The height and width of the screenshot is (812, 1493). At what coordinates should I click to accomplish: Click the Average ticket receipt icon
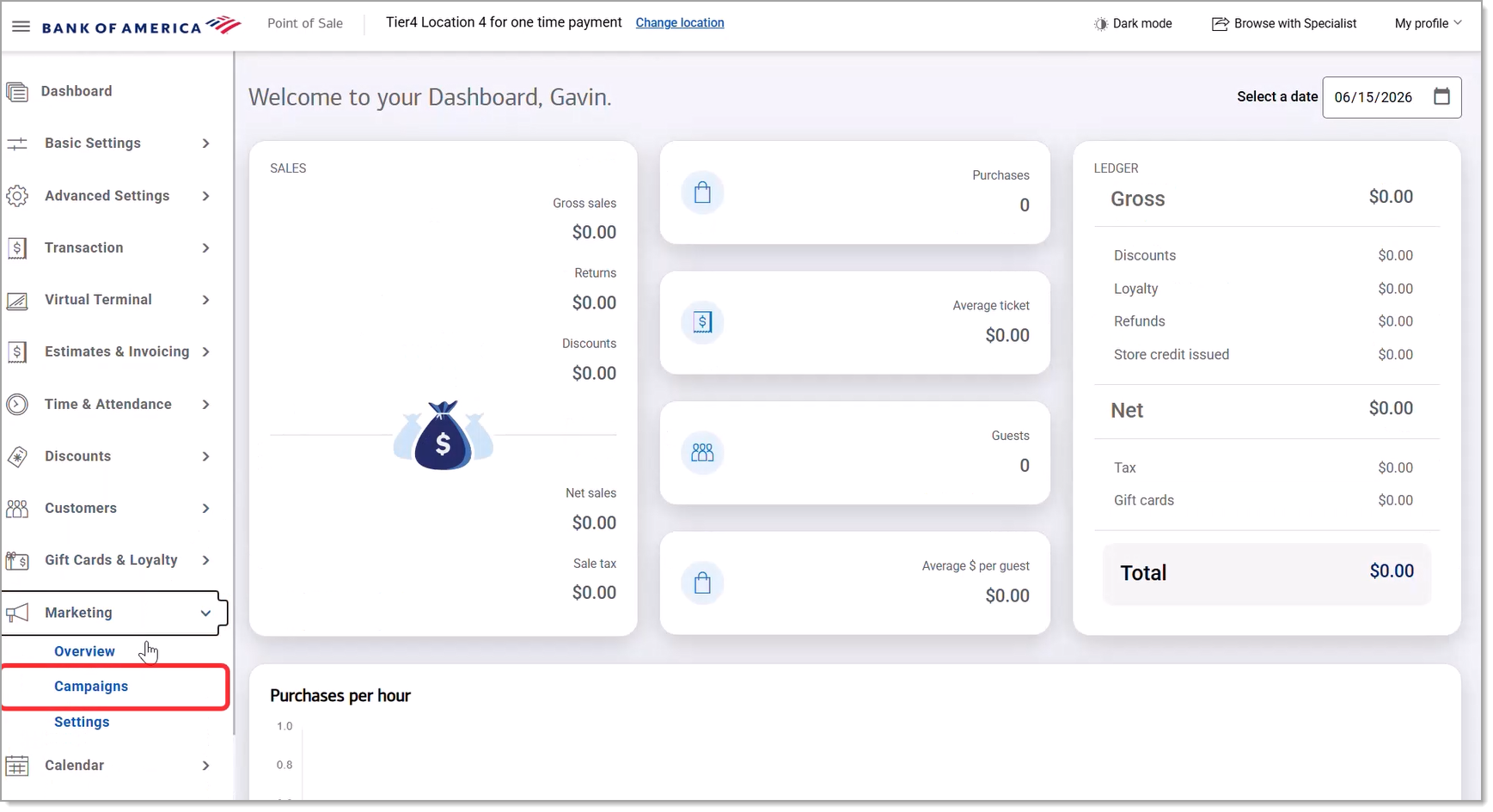tap(702, 323)
